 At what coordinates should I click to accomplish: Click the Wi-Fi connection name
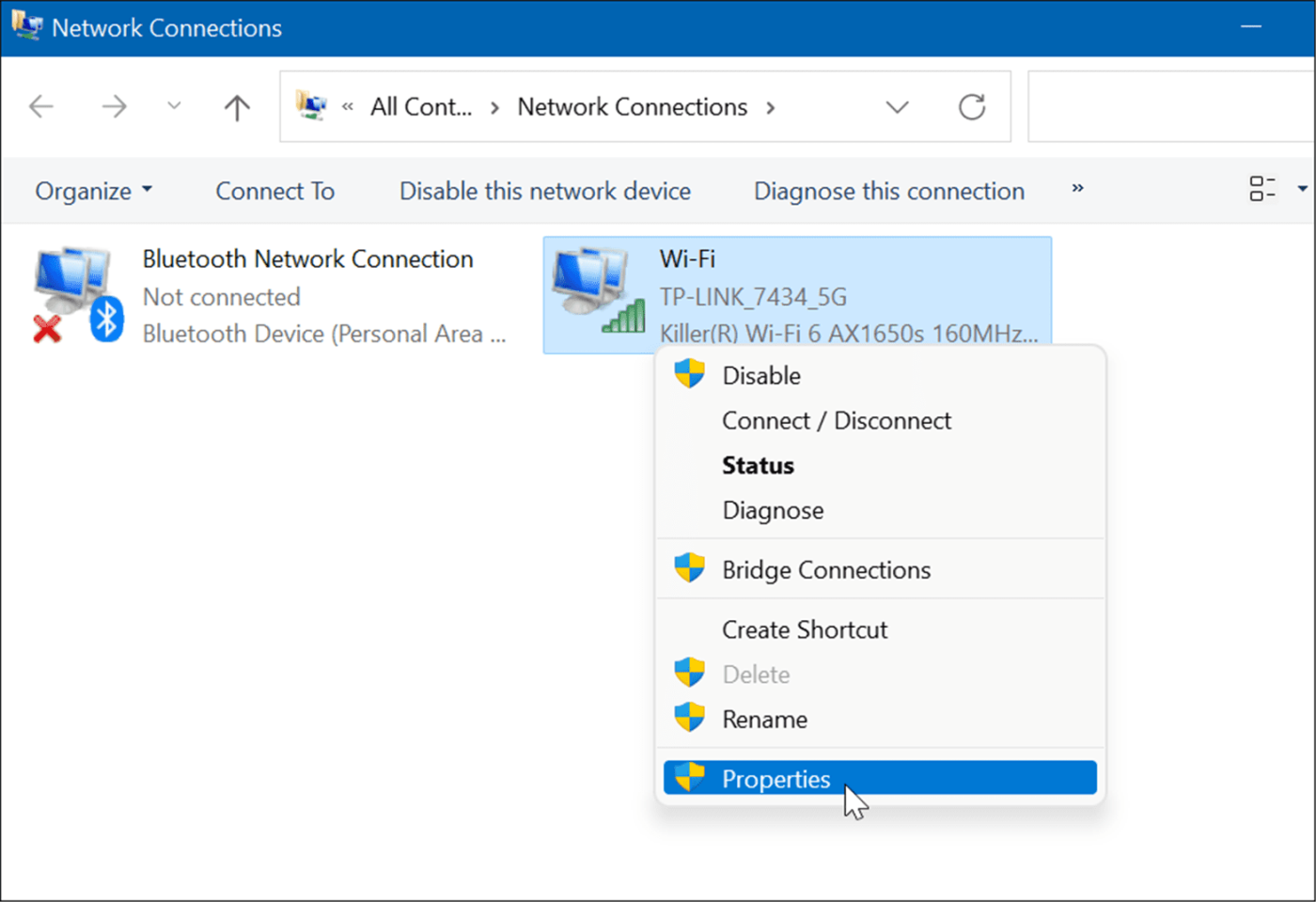[687, 258]
